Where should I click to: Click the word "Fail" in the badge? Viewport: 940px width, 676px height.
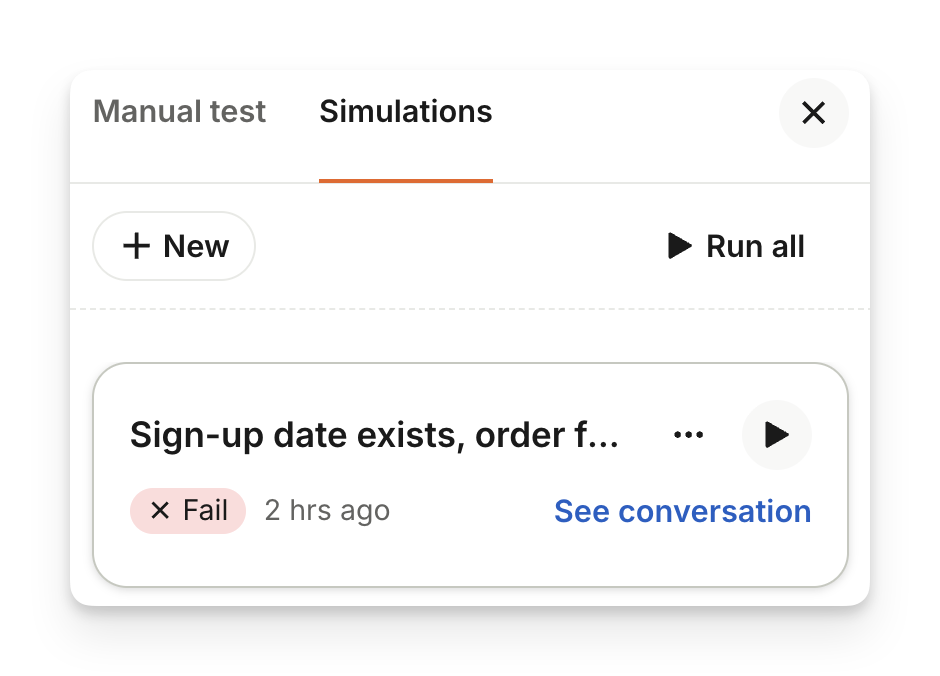[206, 511]
